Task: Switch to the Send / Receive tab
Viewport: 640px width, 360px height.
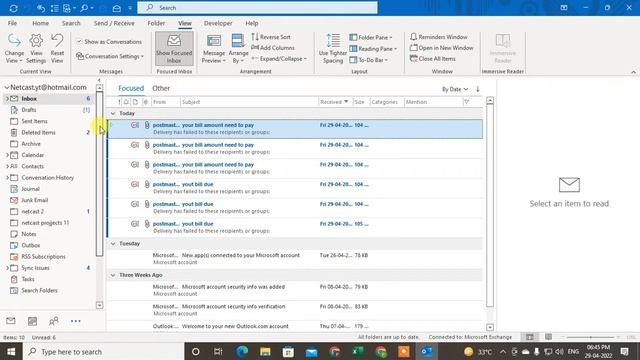Action: 114,23
